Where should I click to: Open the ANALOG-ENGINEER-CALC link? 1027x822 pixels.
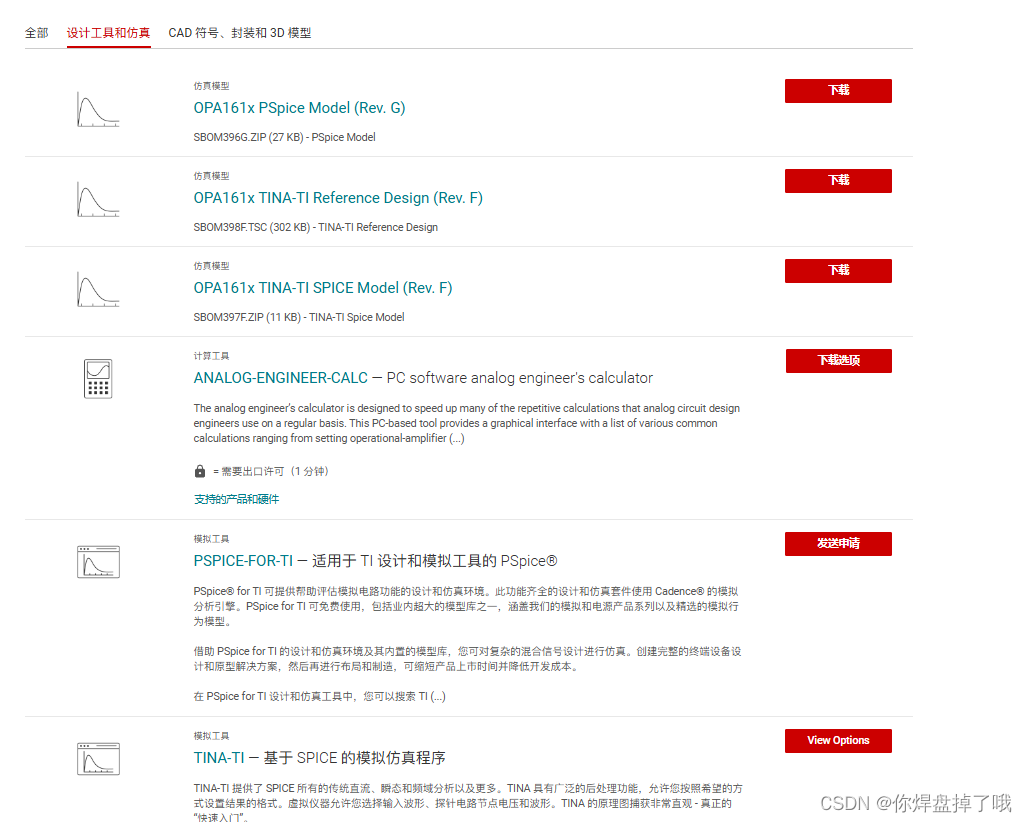point(280,378)
